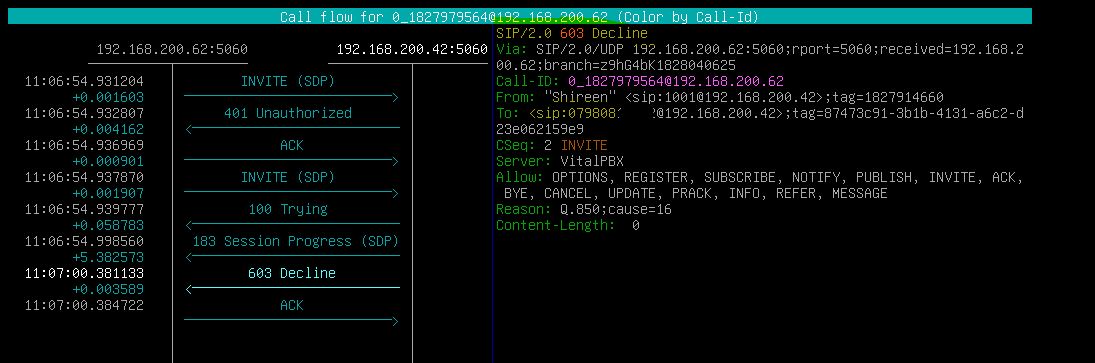Click the +0.003589 time delta
The image size is (1095, 363).
(108, 290)
